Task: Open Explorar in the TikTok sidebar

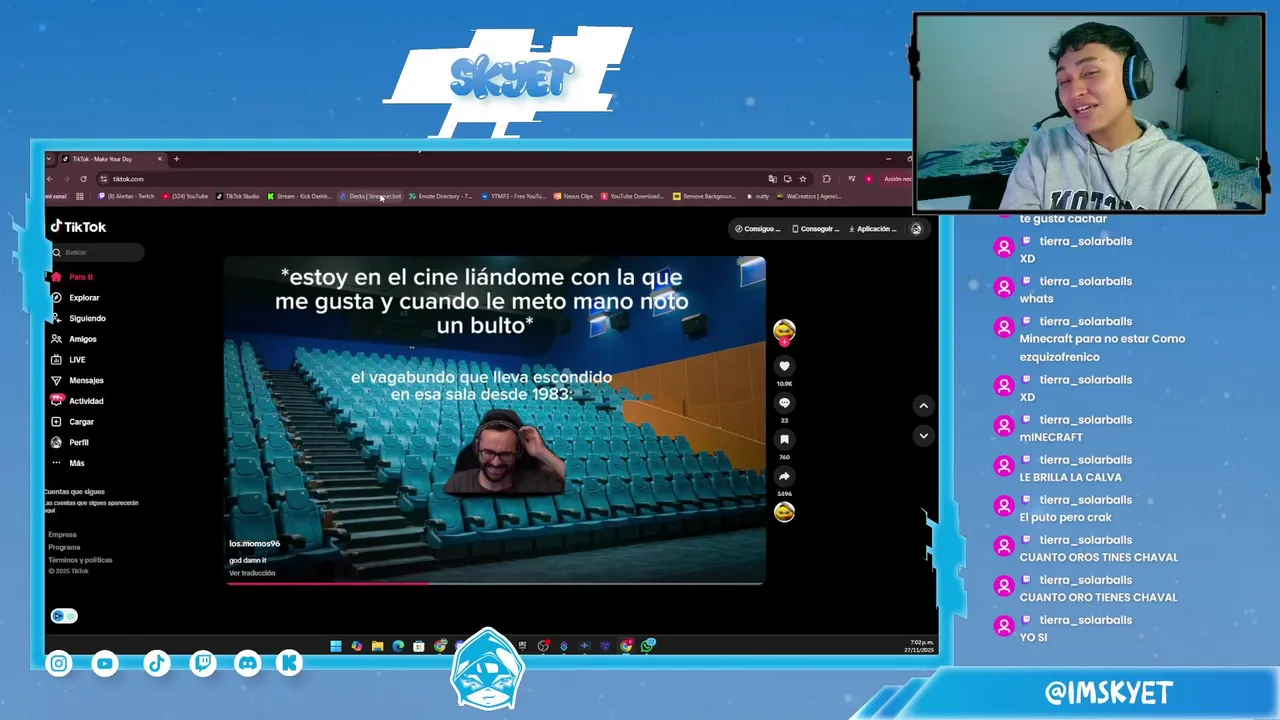Action: [76, 298]
